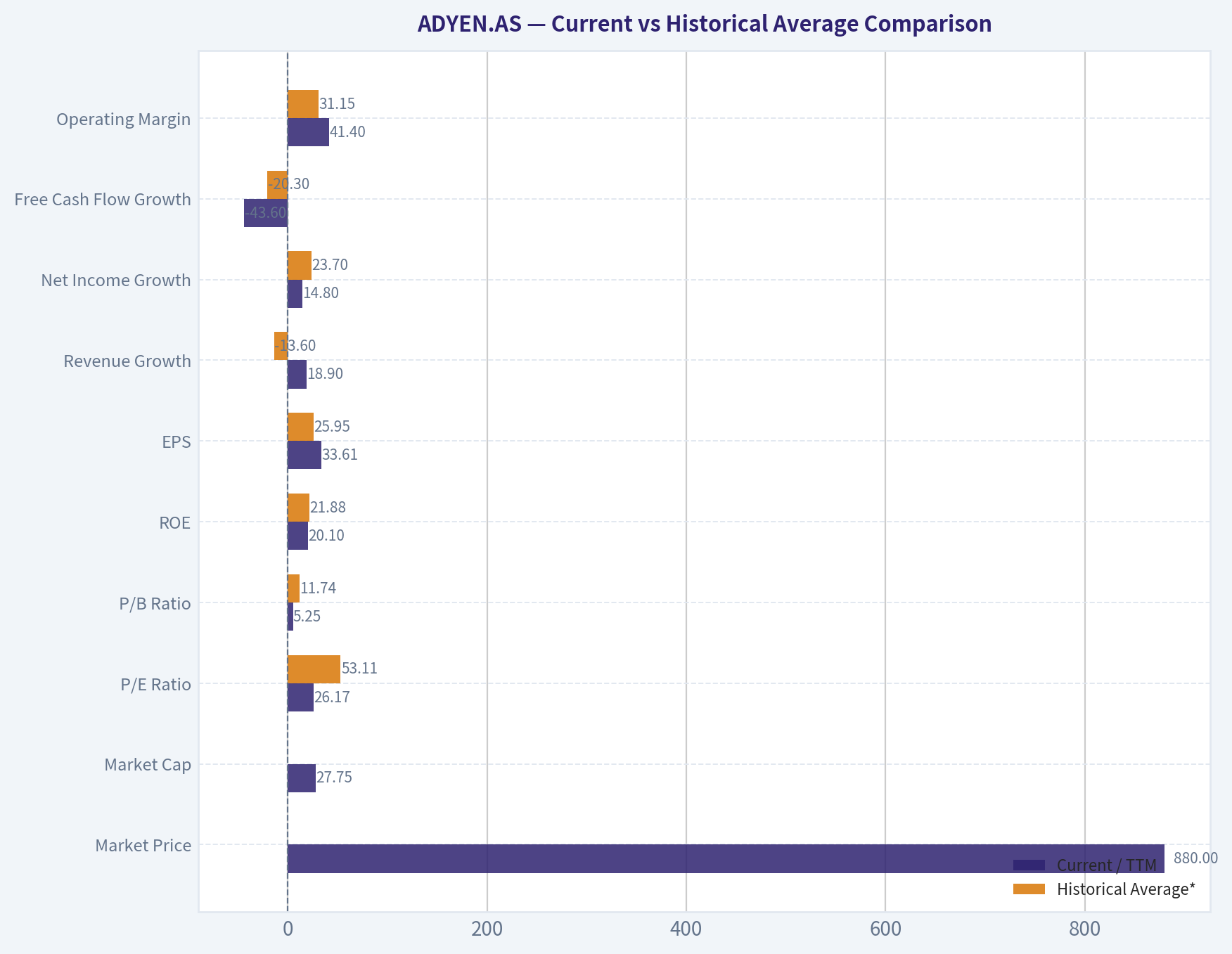Click the Historical Average legend swatch
Viewport: 1232px width, 954px height.
[1029, 889]
